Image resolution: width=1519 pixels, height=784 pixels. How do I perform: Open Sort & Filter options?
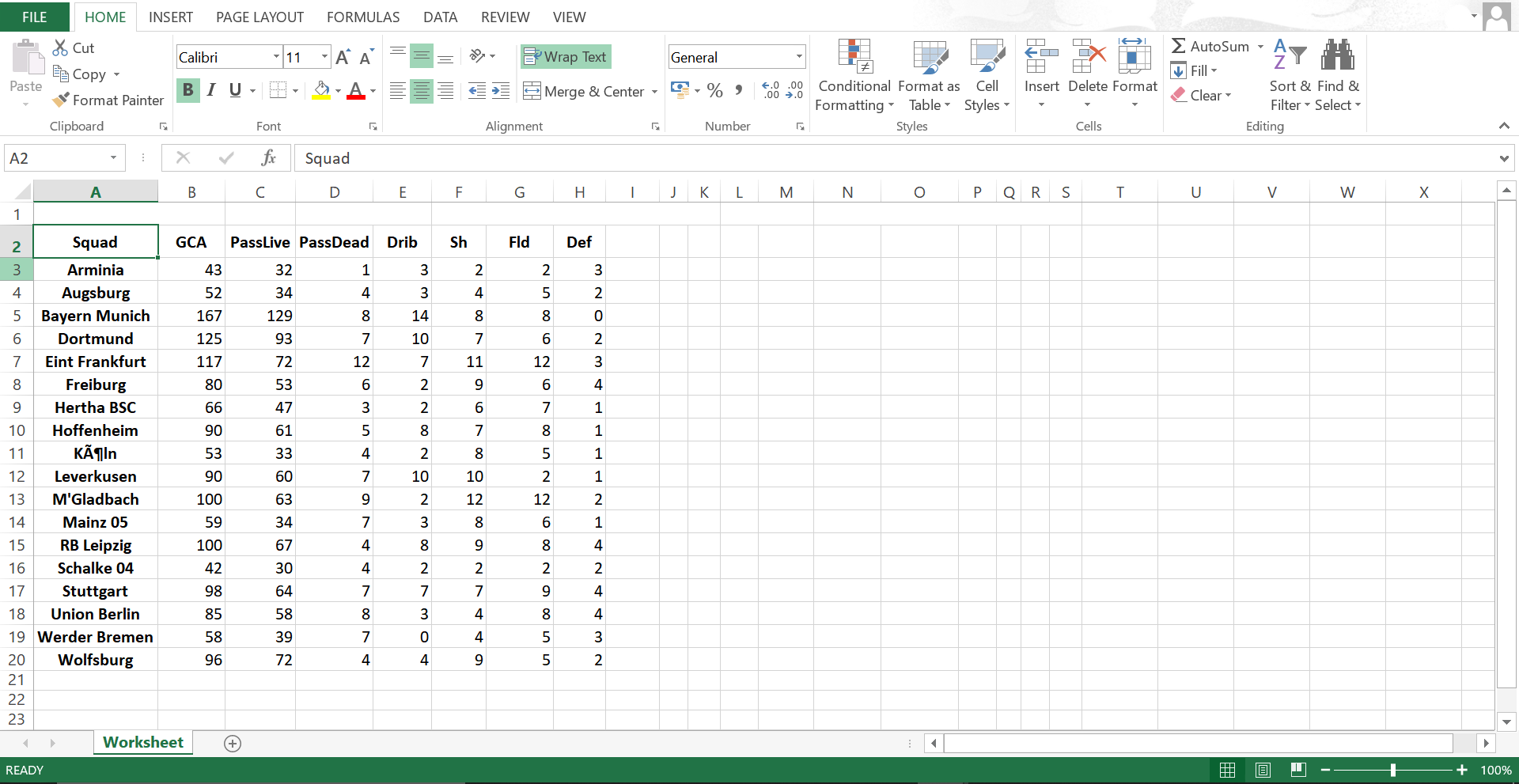pyautogui.click(x=1290, y=76)
